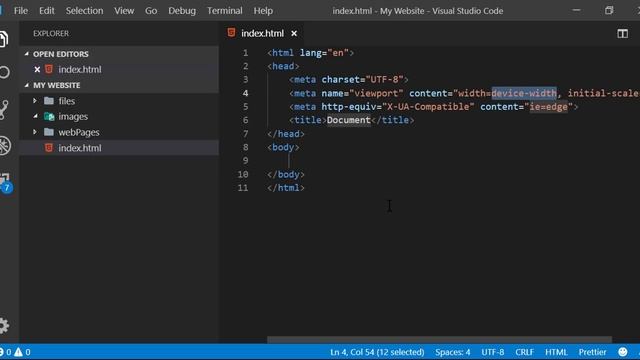Screen dimensions: 640x360
Task: Click line number 1 in gutter
Action: [246, 53]
